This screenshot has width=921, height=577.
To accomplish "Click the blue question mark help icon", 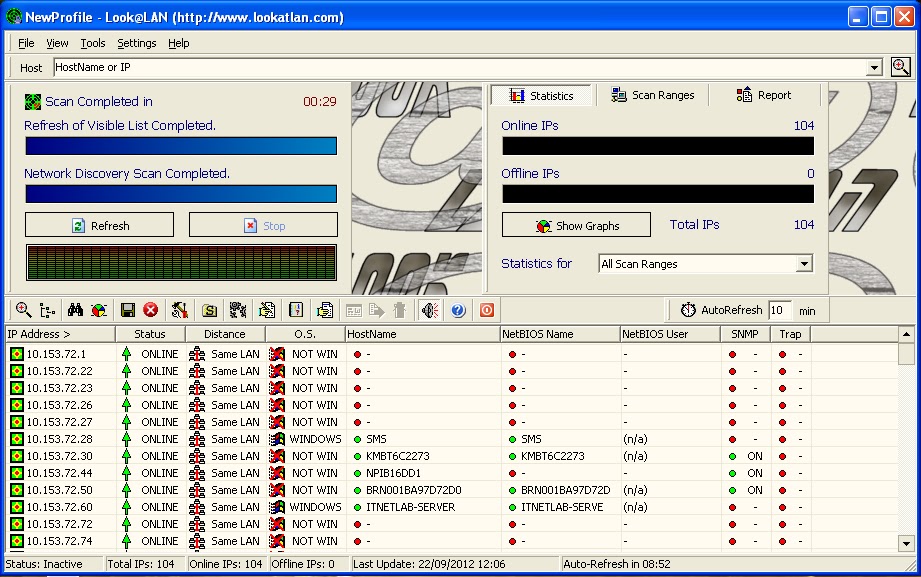I will click(458, 311).
